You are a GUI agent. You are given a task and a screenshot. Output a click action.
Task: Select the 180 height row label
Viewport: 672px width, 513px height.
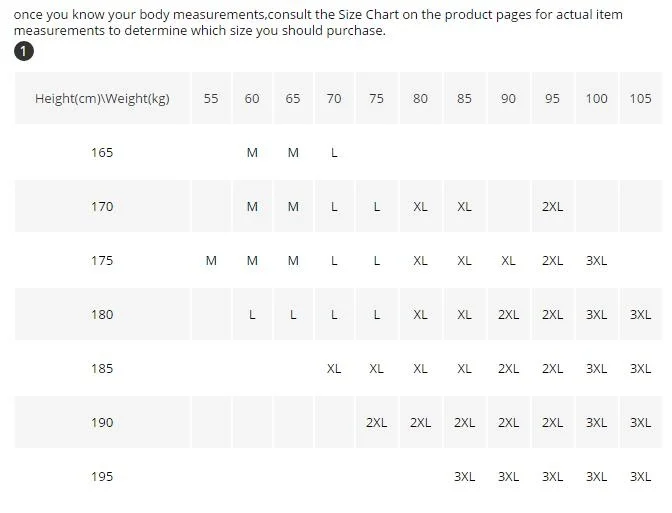pyautogui.click(x=102, y=314)
